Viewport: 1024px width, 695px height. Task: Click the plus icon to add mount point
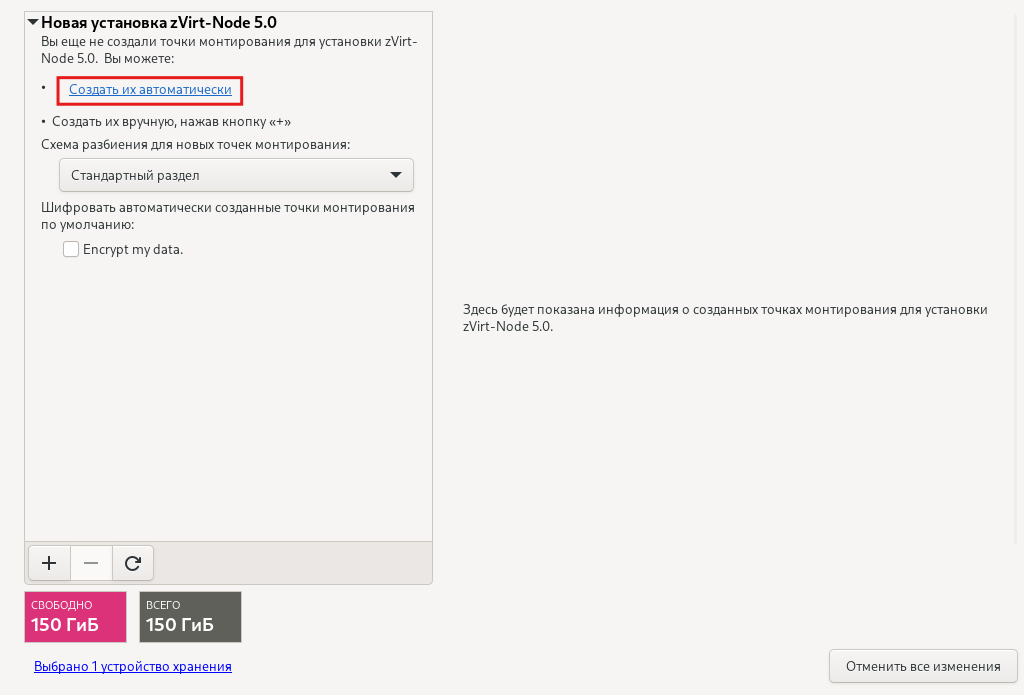click(49, 563)
